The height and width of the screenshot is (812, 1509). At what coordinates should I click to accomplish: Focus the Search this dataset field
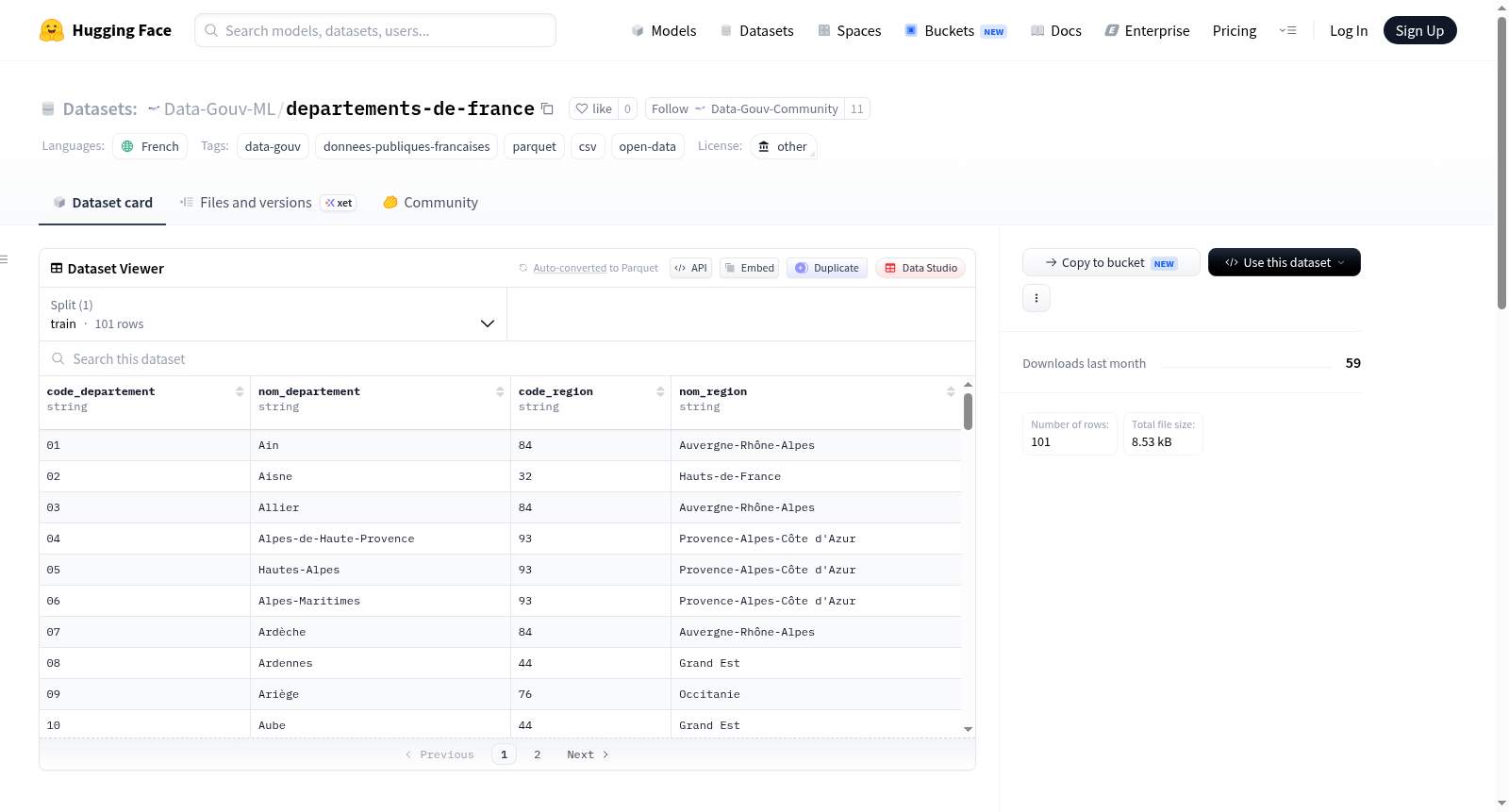pos(507,358)
